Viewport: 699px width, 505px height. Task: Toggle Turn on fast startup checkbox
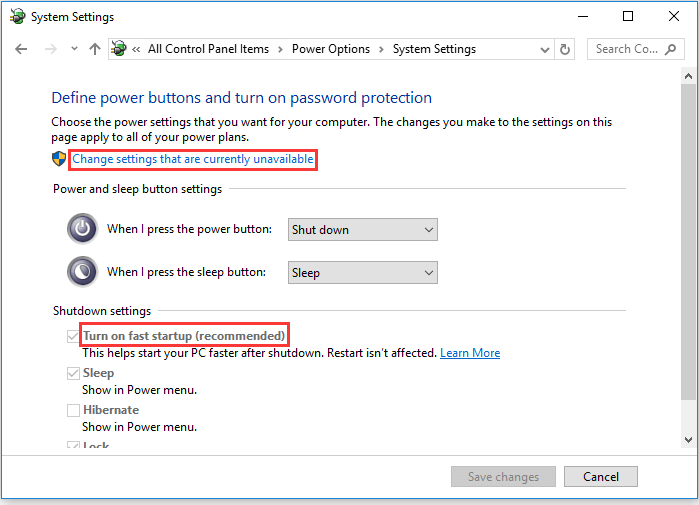[73, 335]
